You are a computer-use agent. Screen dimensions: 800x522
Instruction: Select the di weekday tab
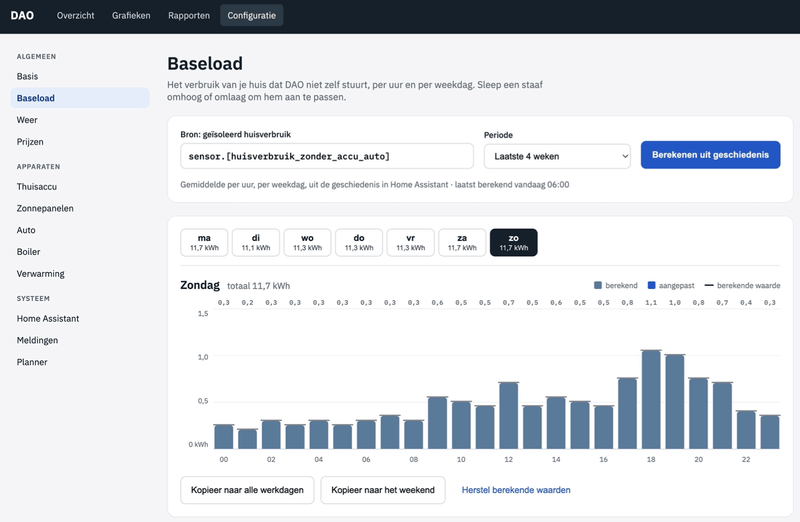[x=256, y=242]
